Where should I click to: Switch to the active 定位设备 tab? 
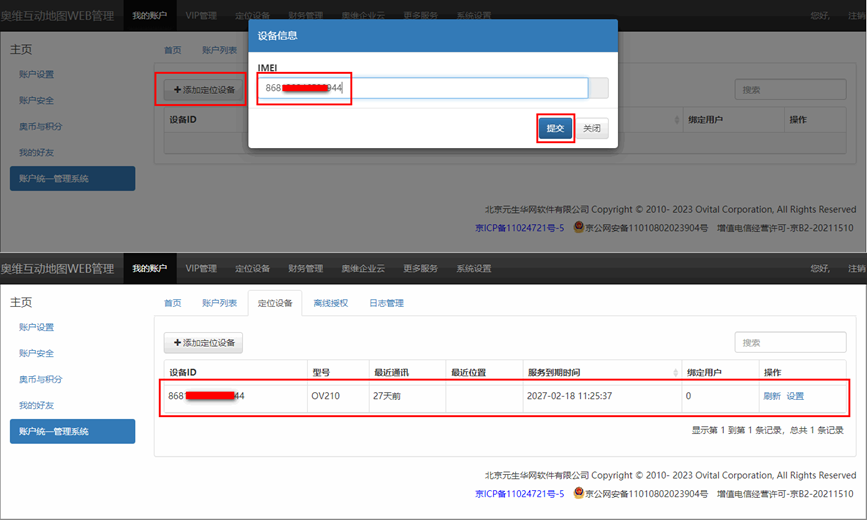point(275,303)
